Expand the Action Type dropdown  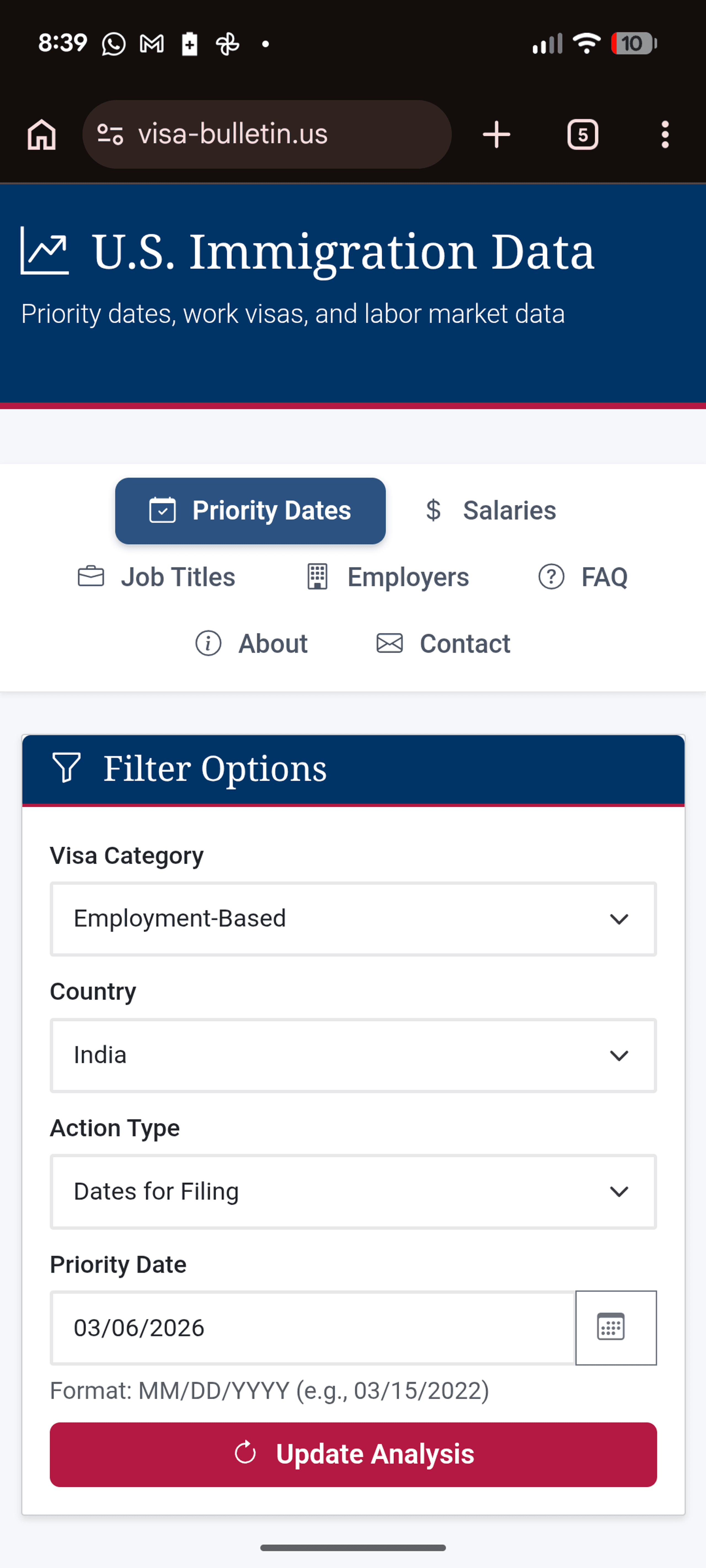353,1191
